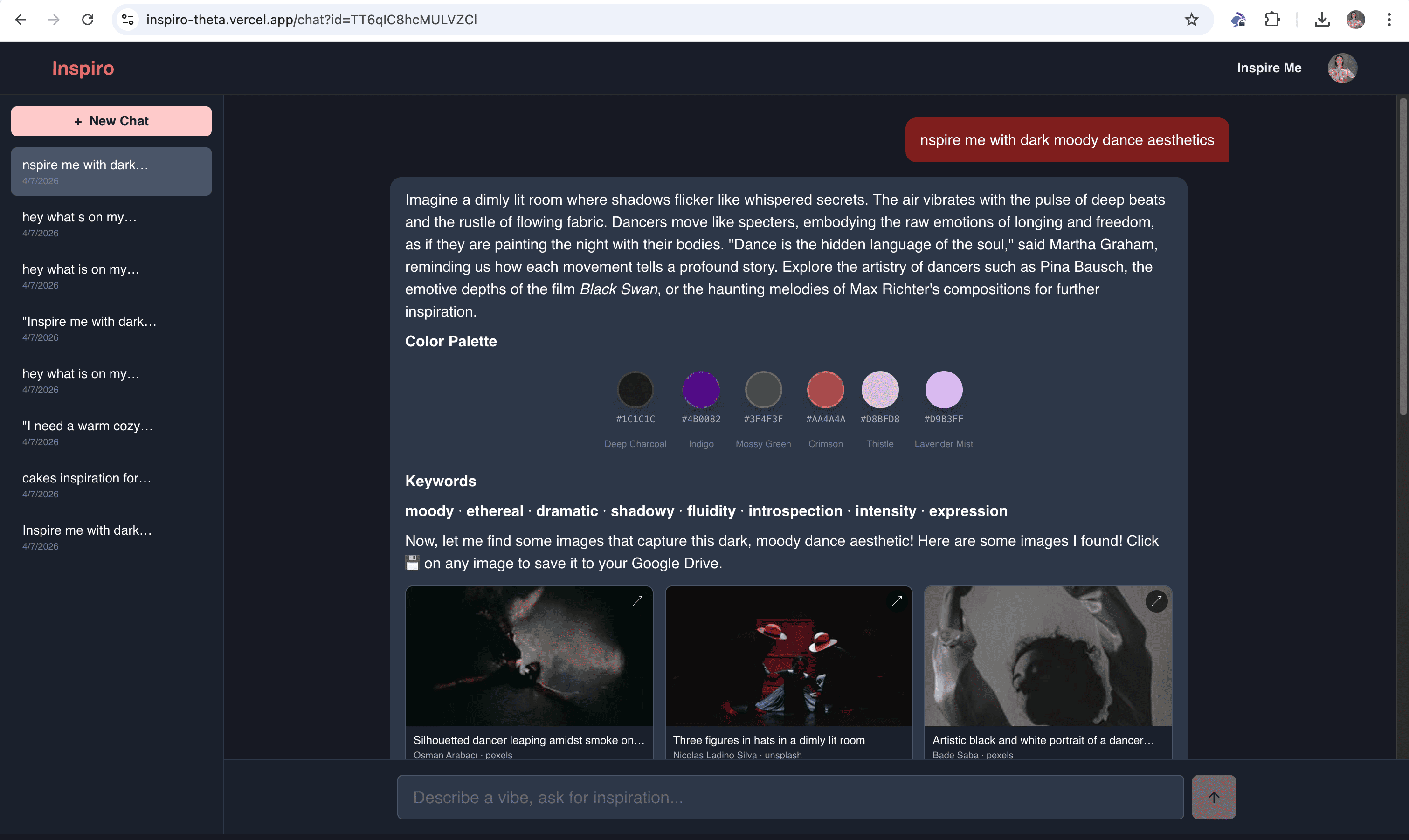Expand the silhouetted dancer image

pos(637,601)
